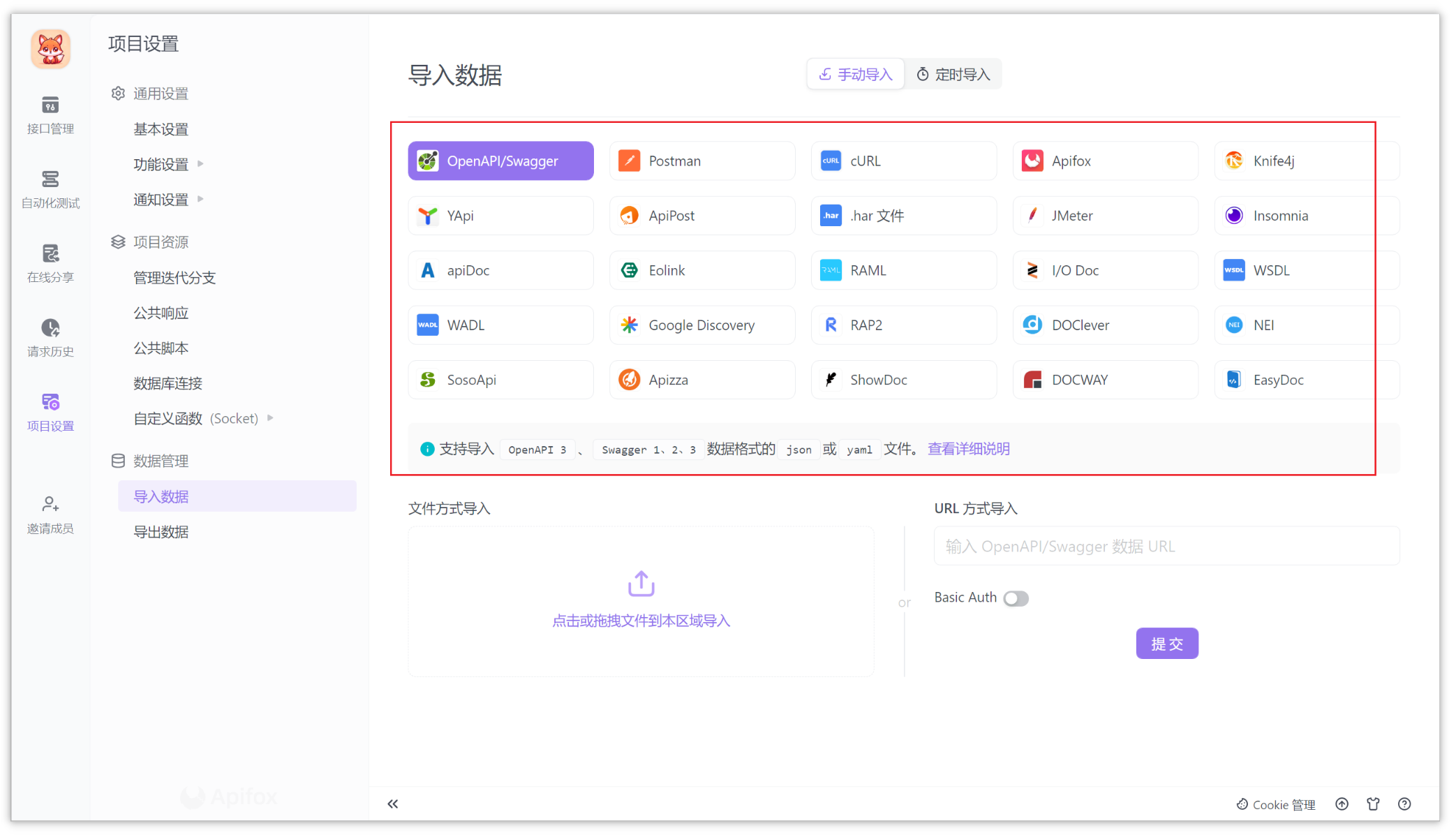Open 基本设置 in project settings
Image resolution: width=1456 pixels, height=837 pixels.
tap(161, 129)
